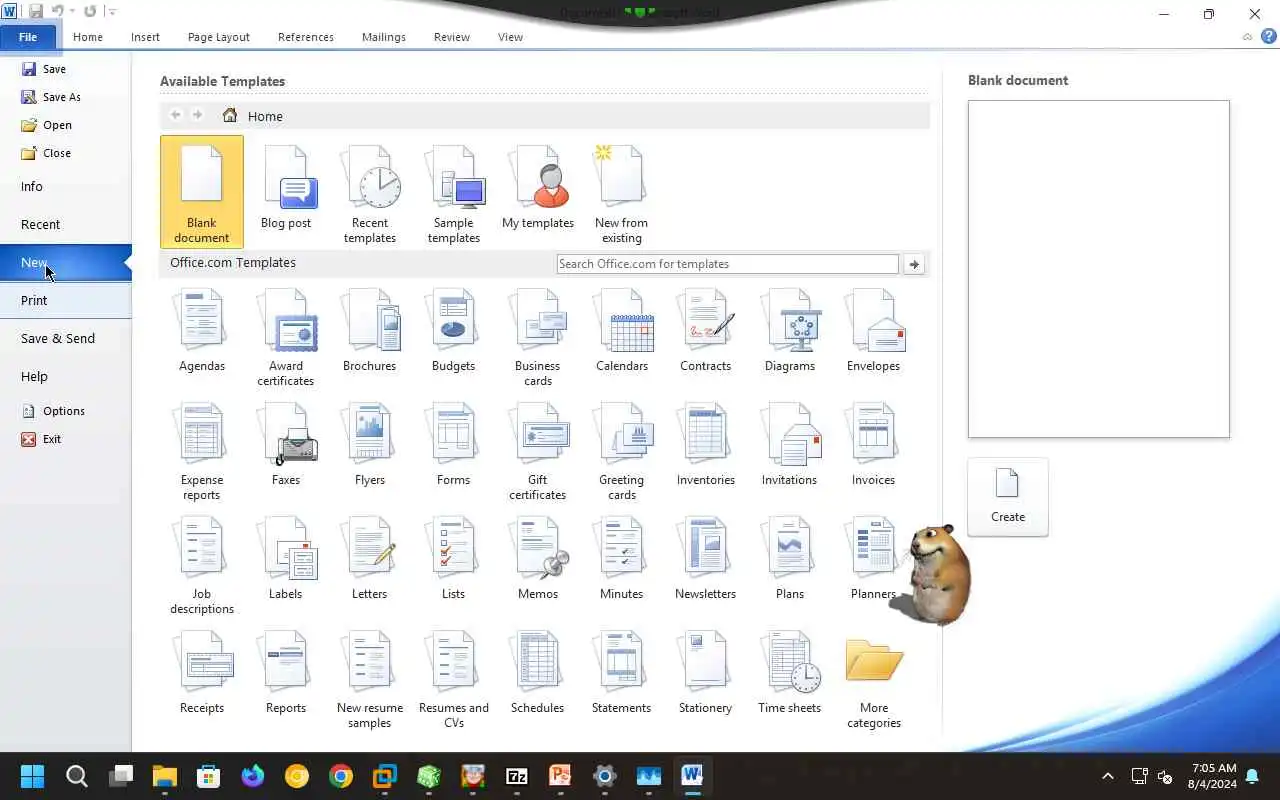The height and width of the screenshot is (800, 1280).
Task: Focus the Search Office.com templates field
Action: 727,264
